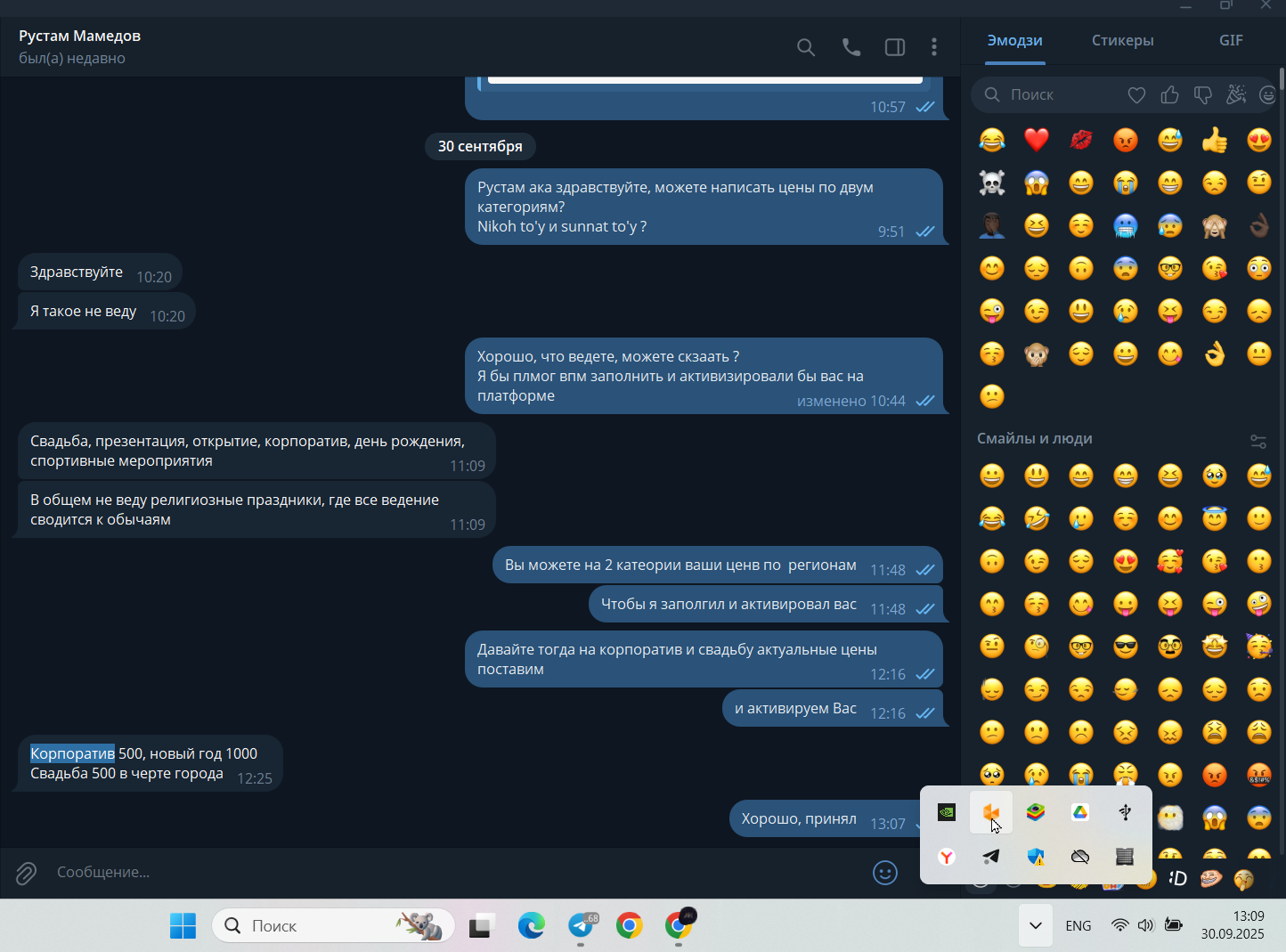Insert the red heart emoji from recent
This screenshot has height=952, width=1286.
coord(1036,140)
